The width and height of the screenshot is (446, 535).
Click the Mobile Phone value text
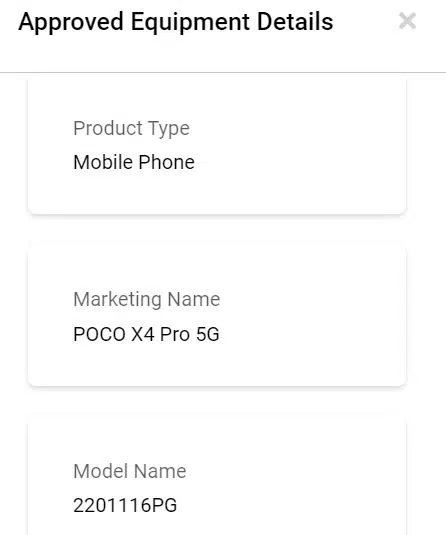coord(134,162)
